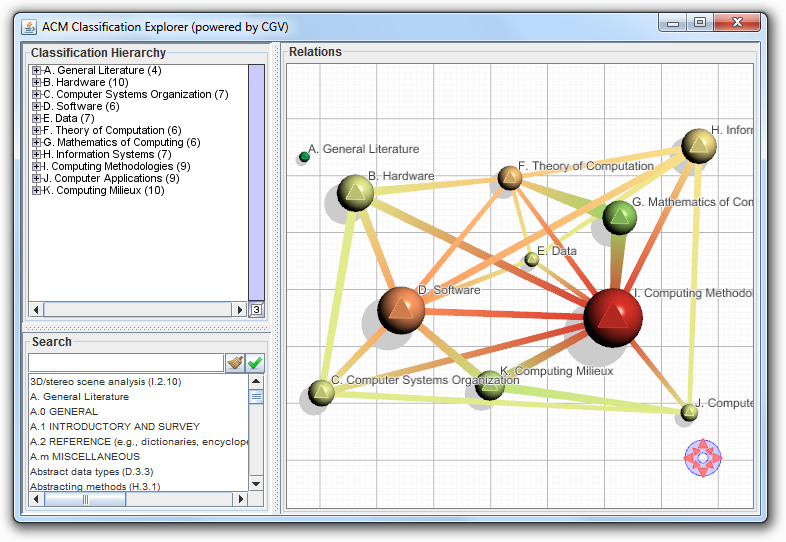Screen dimensions: 786x542
Task: Click the hierarchy corner button labeled 3
Action: (256, 310)
